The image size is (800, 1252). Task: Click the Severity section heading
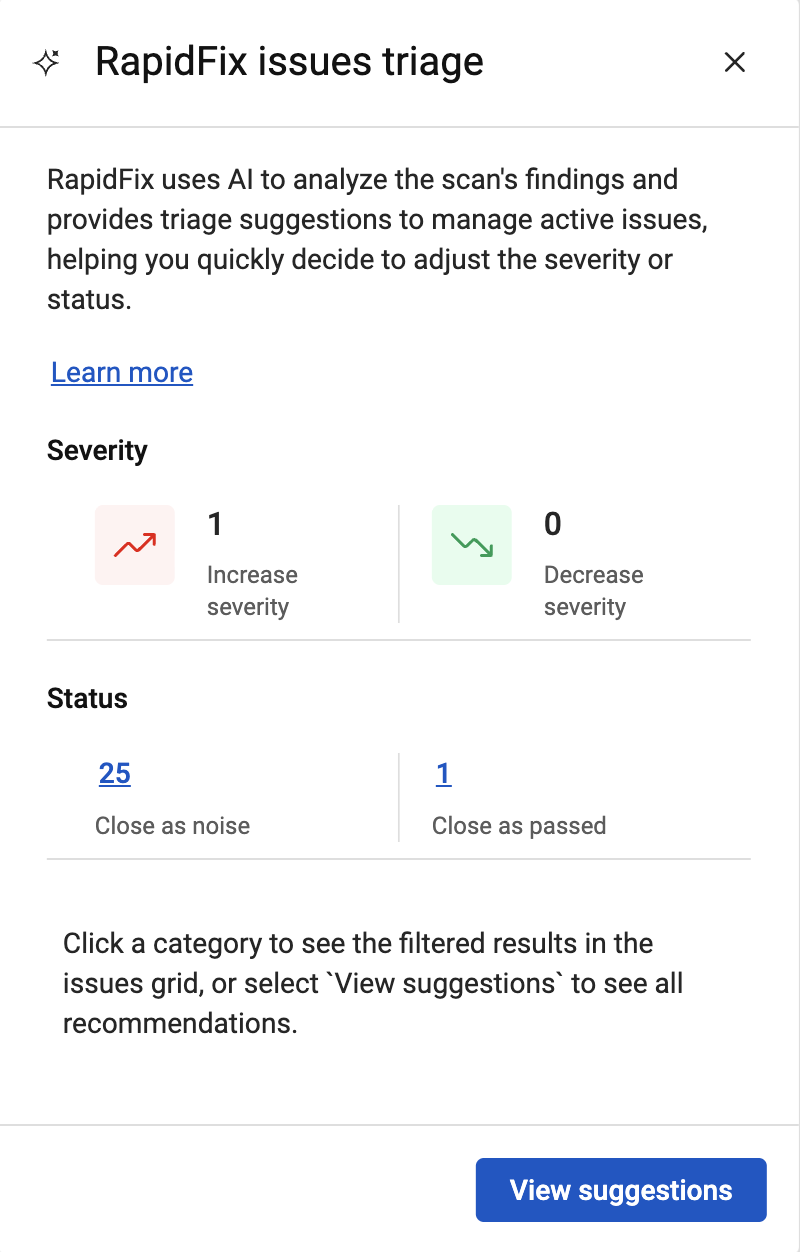point(97,451)
